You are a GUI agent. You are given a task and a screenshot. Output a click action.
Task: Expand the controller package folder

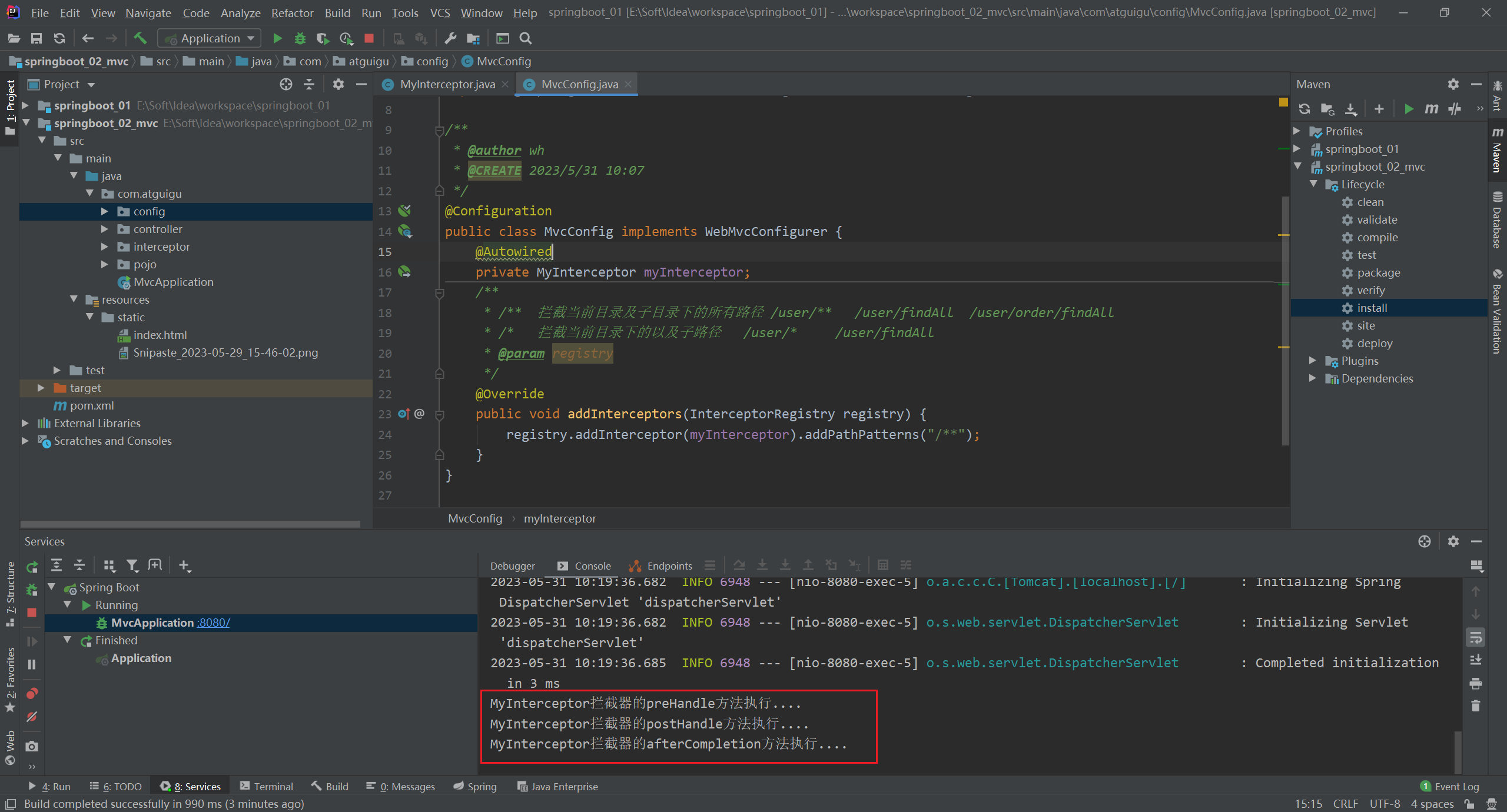[105, 229]
